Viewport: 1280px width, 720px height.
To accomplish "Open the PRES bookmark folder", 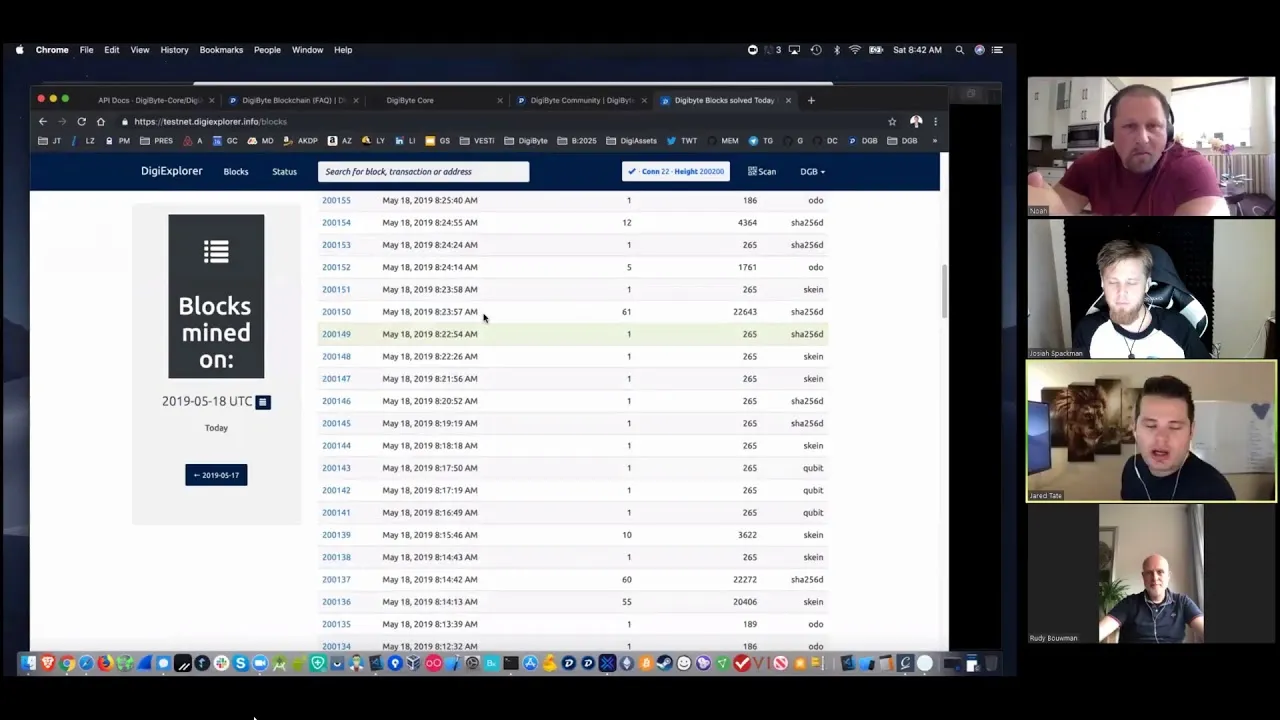I will (157, 141).
